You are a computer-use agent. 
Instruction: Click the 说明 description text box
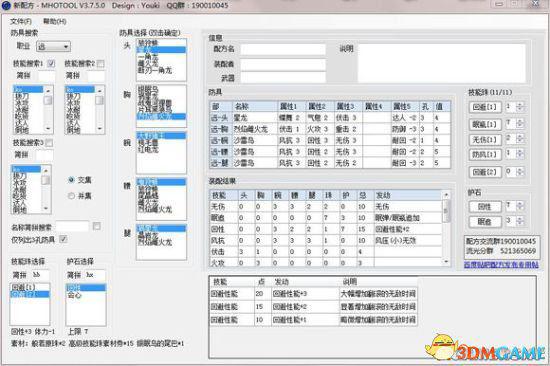441,63
